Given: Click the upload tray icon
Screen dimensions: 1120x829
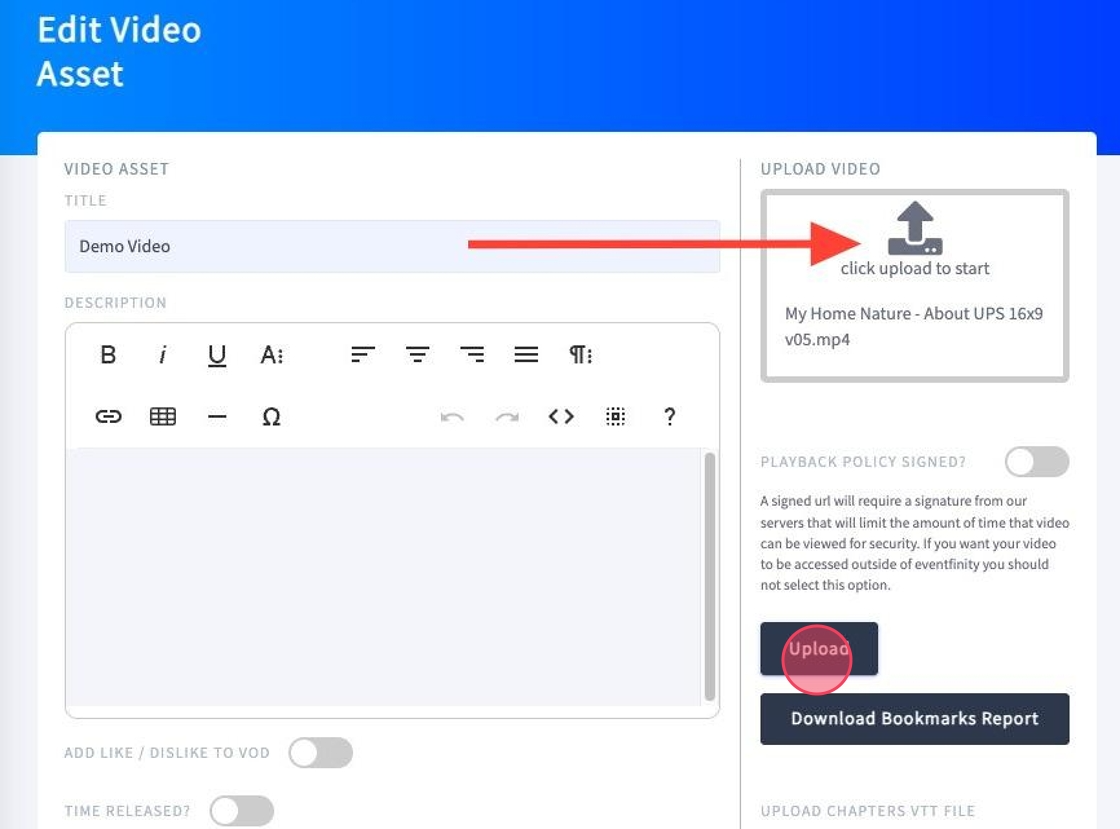Looking at the screenshot, I should [915, 228].
